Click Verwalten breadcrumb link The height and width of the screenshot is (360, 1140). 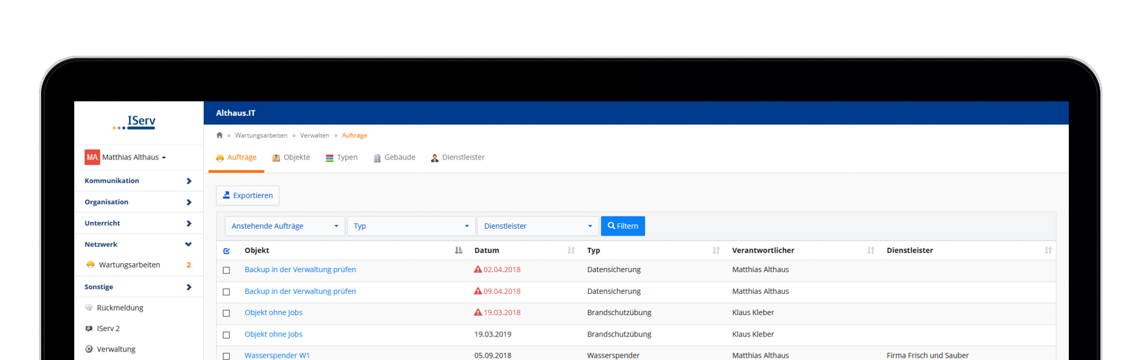pyautogui.click(x=315, y=135)
